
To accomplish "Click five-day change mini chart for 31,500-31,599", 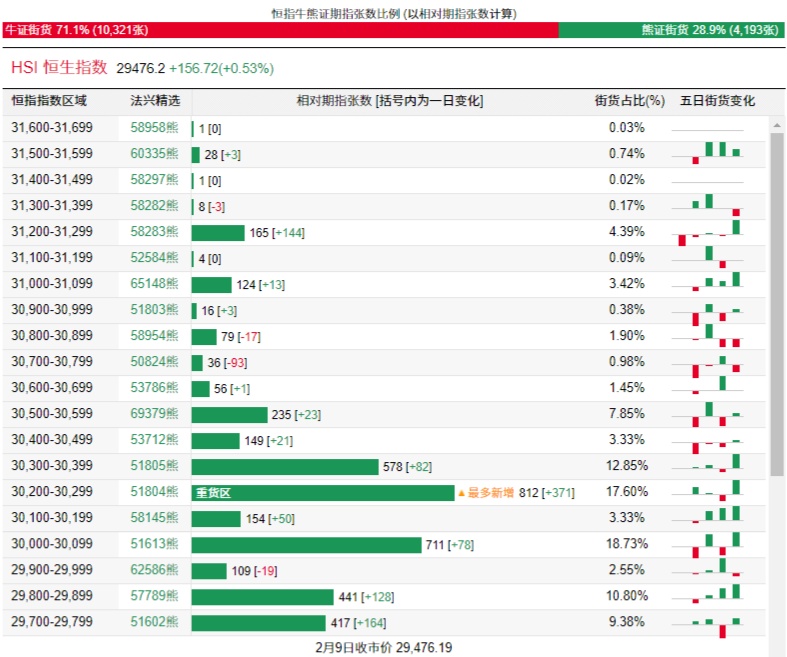I will [x=708, y=153].
